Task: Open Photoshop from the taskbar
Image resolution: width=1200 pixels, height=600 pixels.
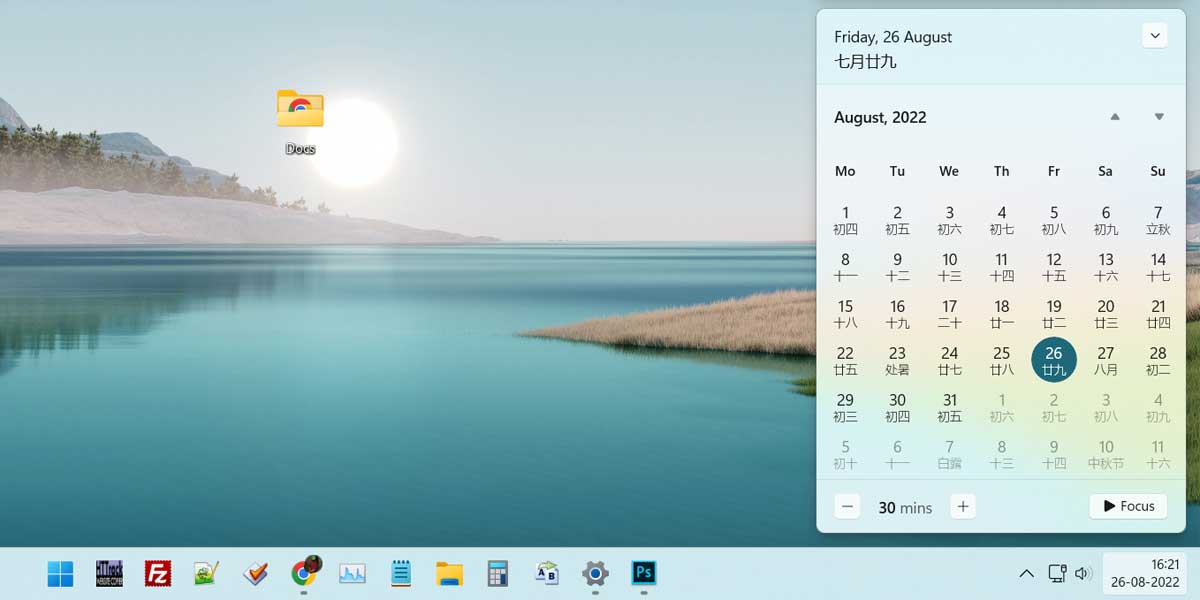Action: click(x=644, y=572)
